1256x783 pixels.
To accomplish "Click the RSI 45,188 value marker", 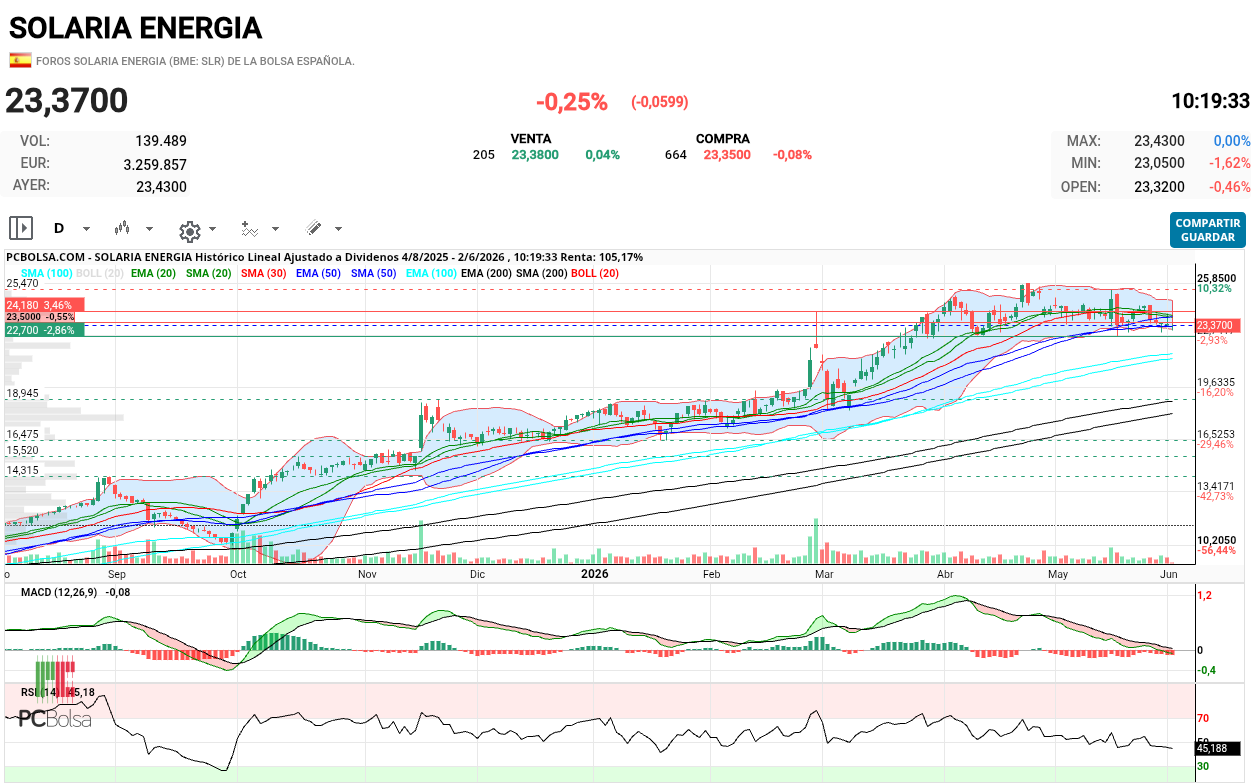I will point(1217,748).
